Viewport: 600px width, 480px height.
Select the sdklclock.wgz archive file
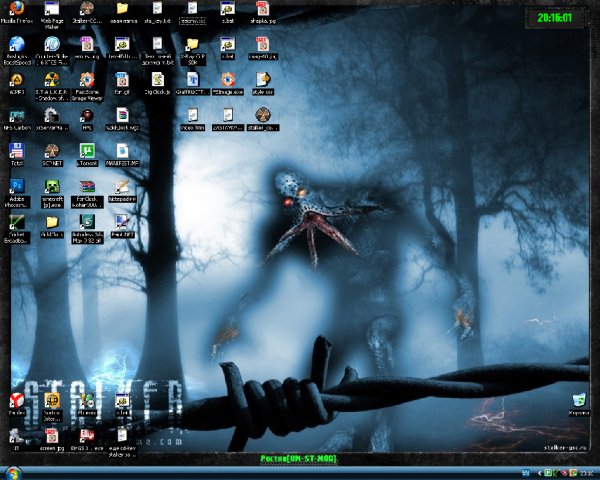point(122,119)
